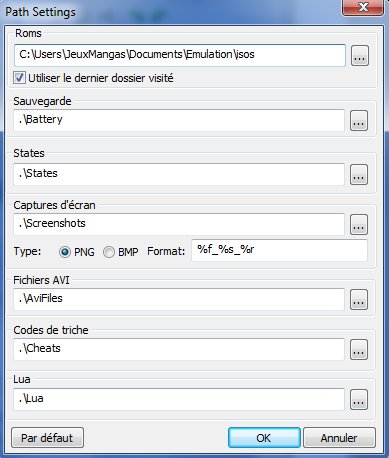Screen dimensions: 389x458
Task: Click into the .\States path field
Action: pyautogui.click(x=179, y=174)
